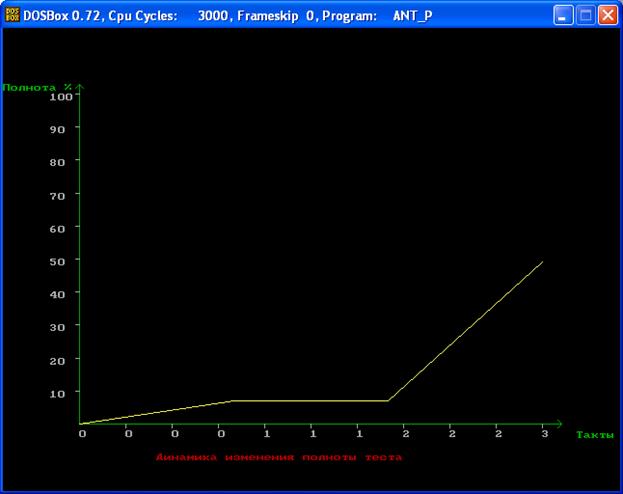Viewport: 623px width, 494px height.
Task: Click the yellow line's highest end point
Action: 543,261
